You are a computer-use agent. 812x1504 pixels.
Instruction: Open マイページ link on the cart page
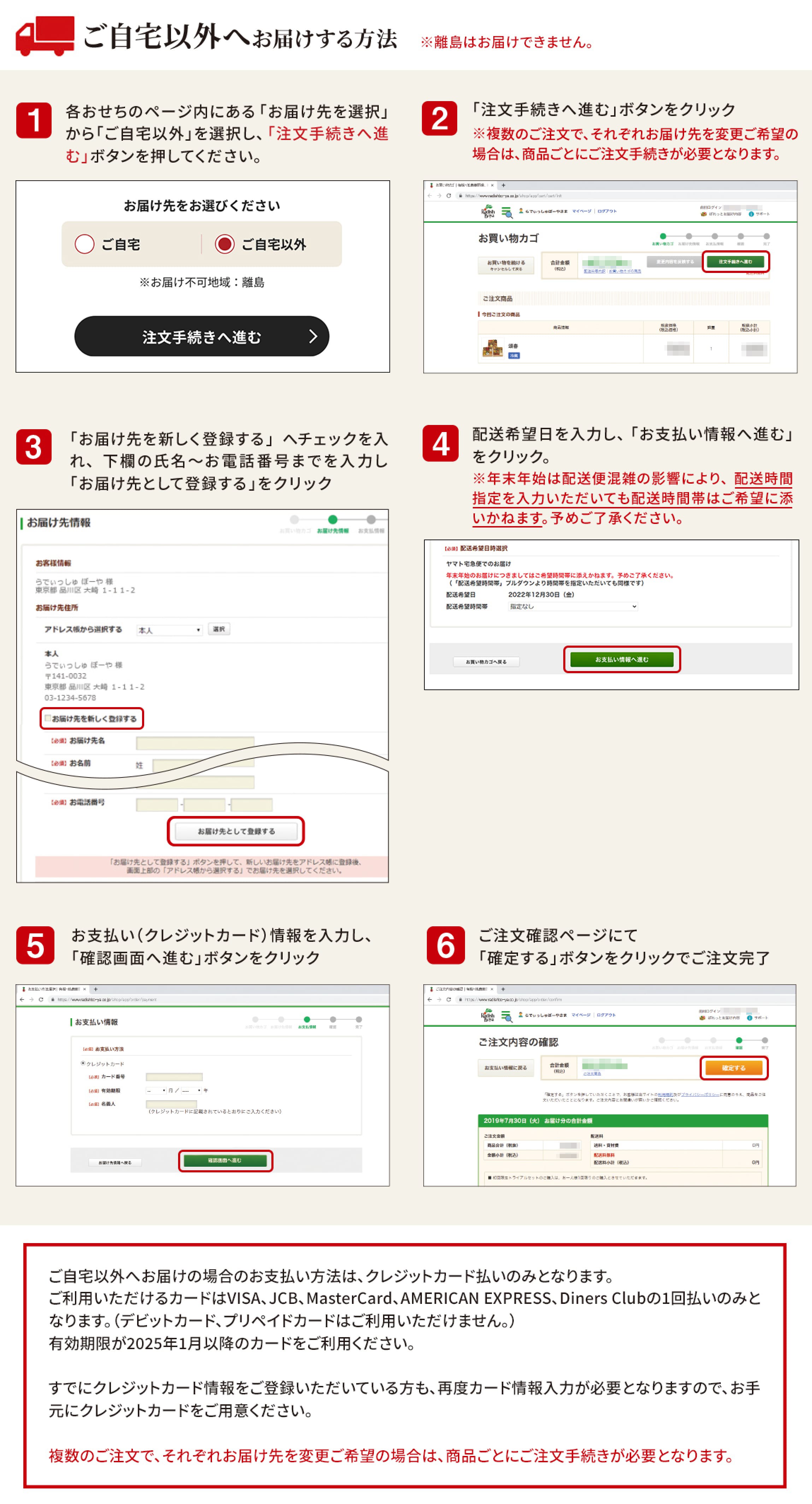(x=582, y=211)
